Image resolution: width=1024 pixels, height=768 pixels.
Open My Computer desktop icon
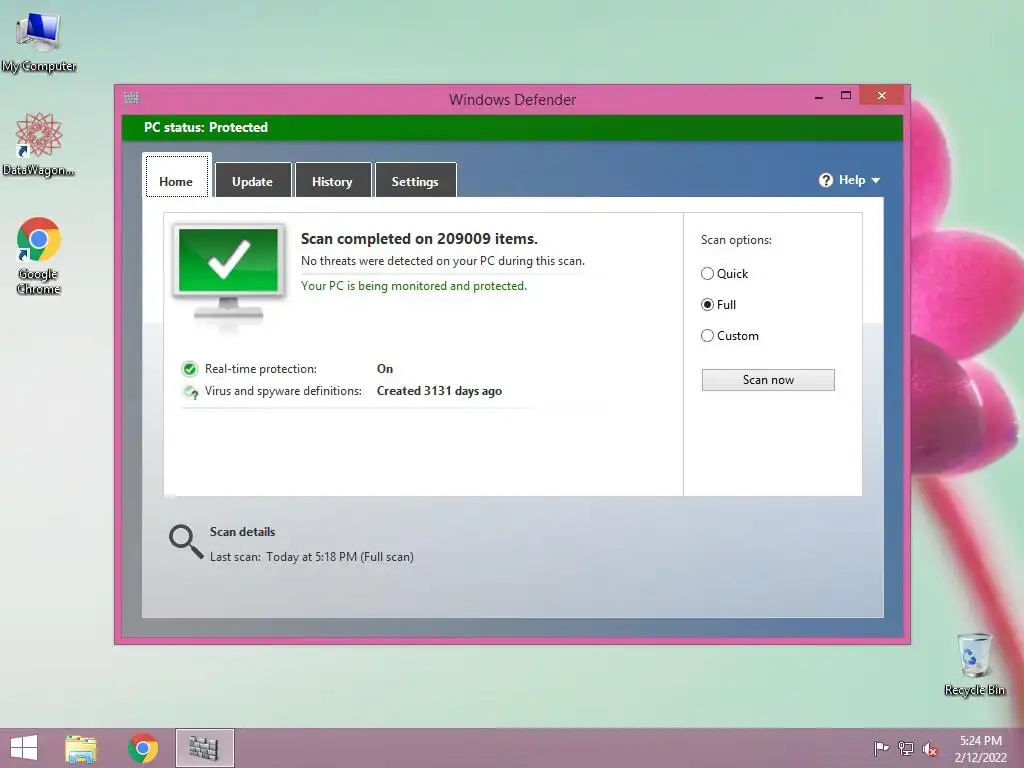39,42
